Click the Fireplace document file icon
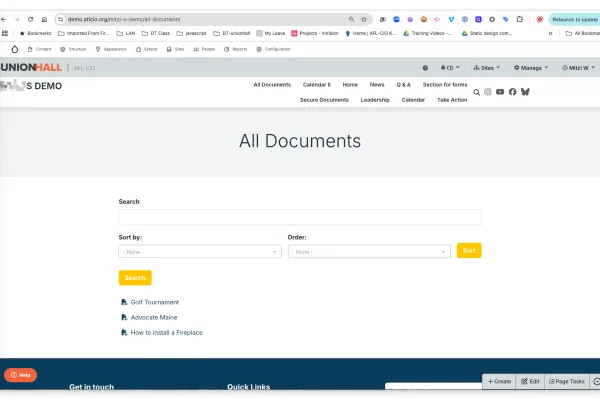 124,333
